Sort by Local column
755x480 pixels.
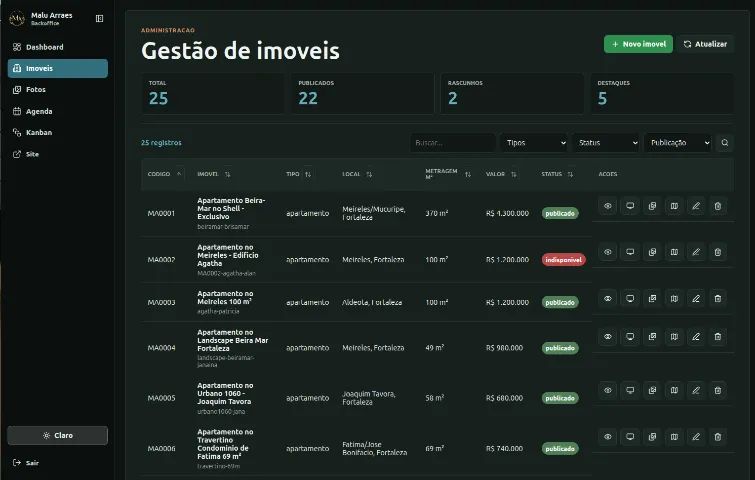point(357,174)
